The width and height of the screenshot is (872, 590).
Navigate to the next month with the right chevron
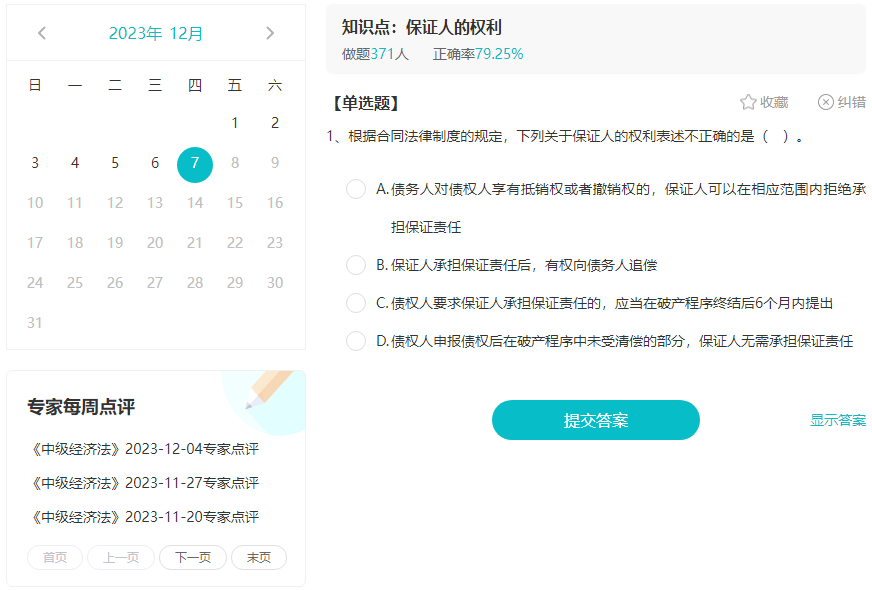270,33
